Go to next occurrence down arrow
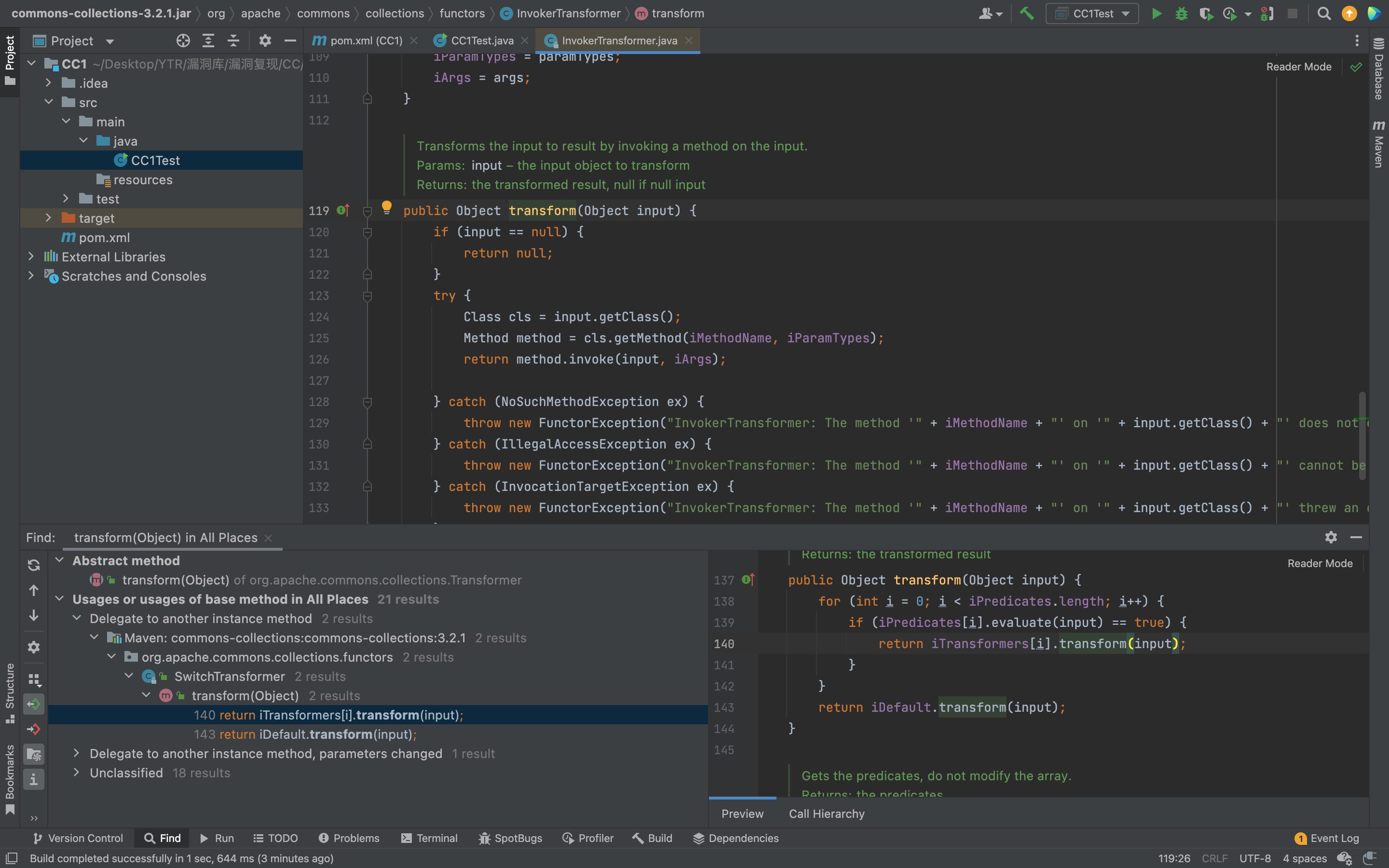This screenshot has height=868, width=1389. (34, 615)
